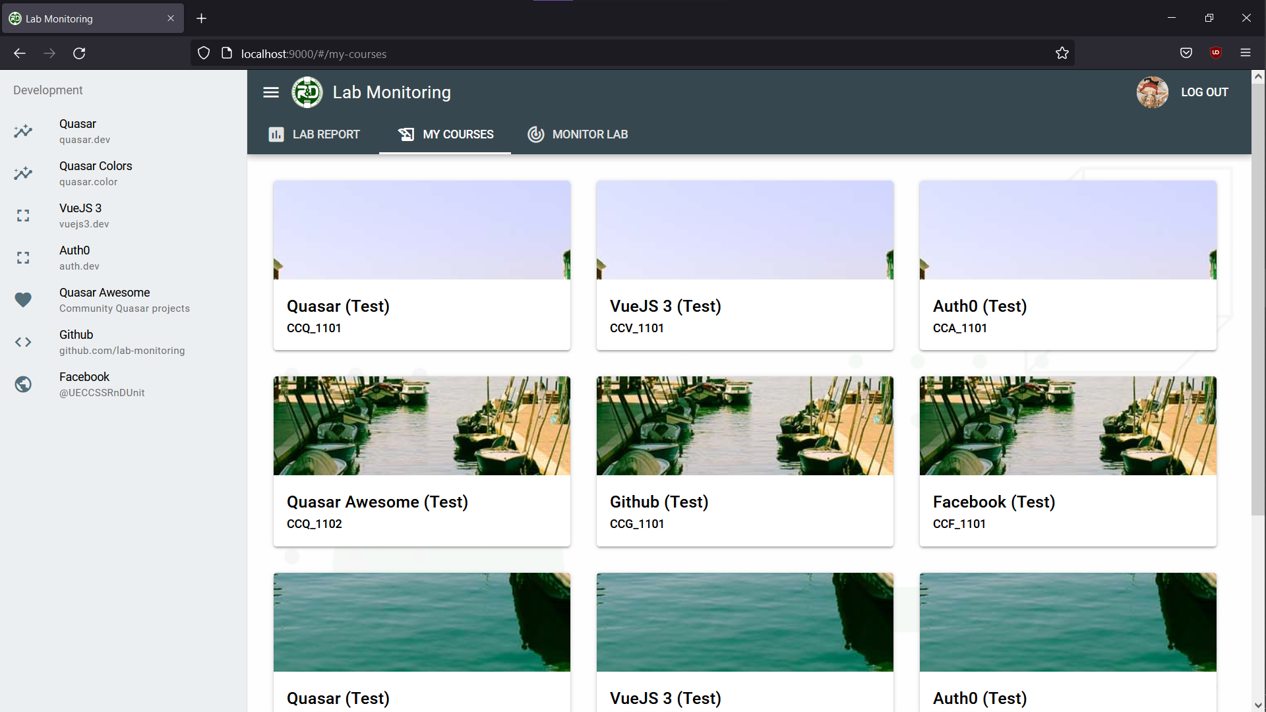This screenshot has width=1266, height=712.
Task: Go back with the browser back arrow
Action: click(20, 53)
